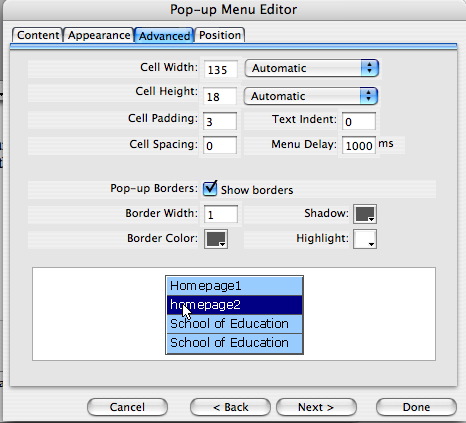466x423 pixels.
Task: Open the Position tab
Action: click(220, 35)
